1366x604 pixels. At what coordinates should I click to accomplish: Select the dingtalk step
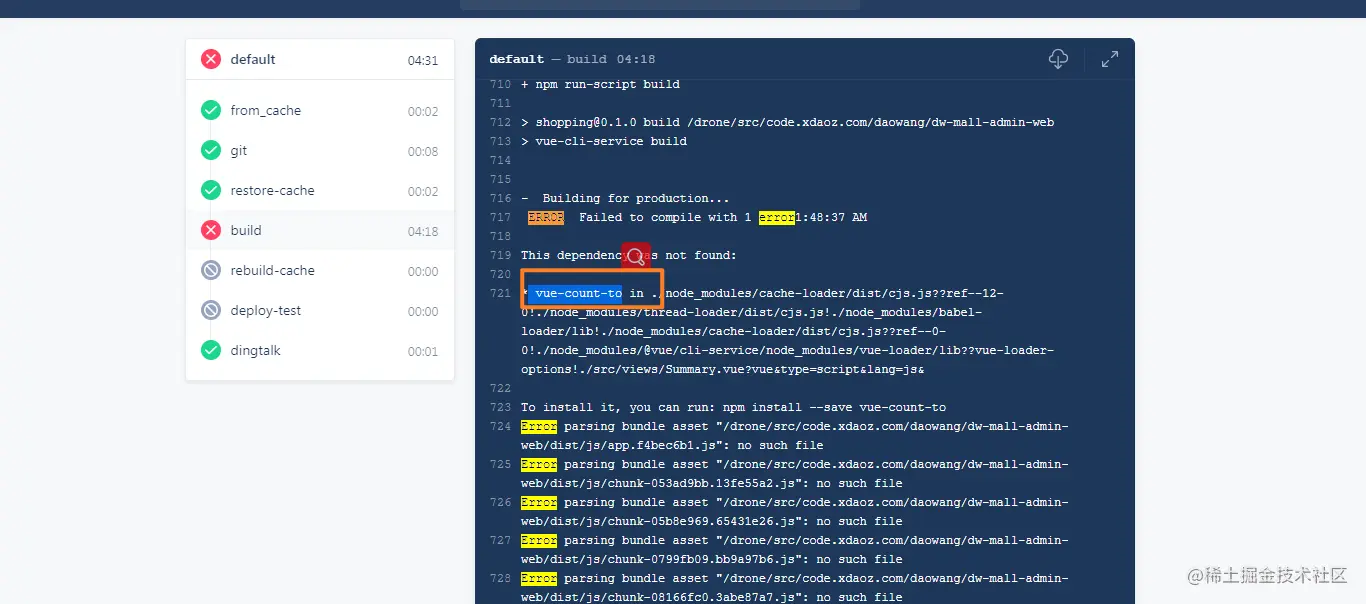pos(320,350)
